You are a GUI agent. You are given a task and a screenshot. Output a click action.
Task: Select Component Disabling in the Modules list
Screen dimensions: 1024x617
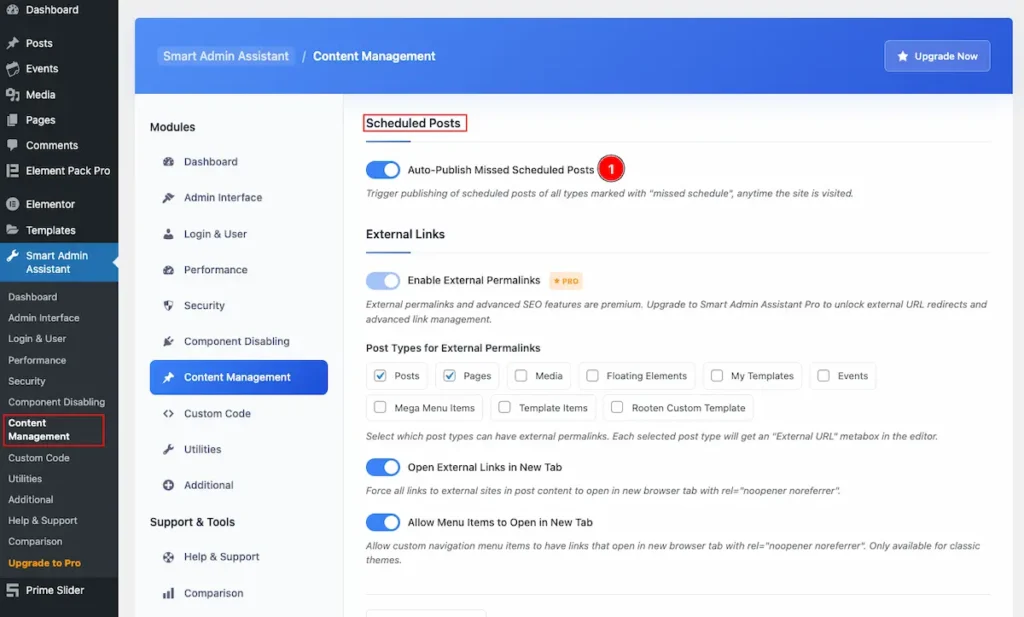238,341
